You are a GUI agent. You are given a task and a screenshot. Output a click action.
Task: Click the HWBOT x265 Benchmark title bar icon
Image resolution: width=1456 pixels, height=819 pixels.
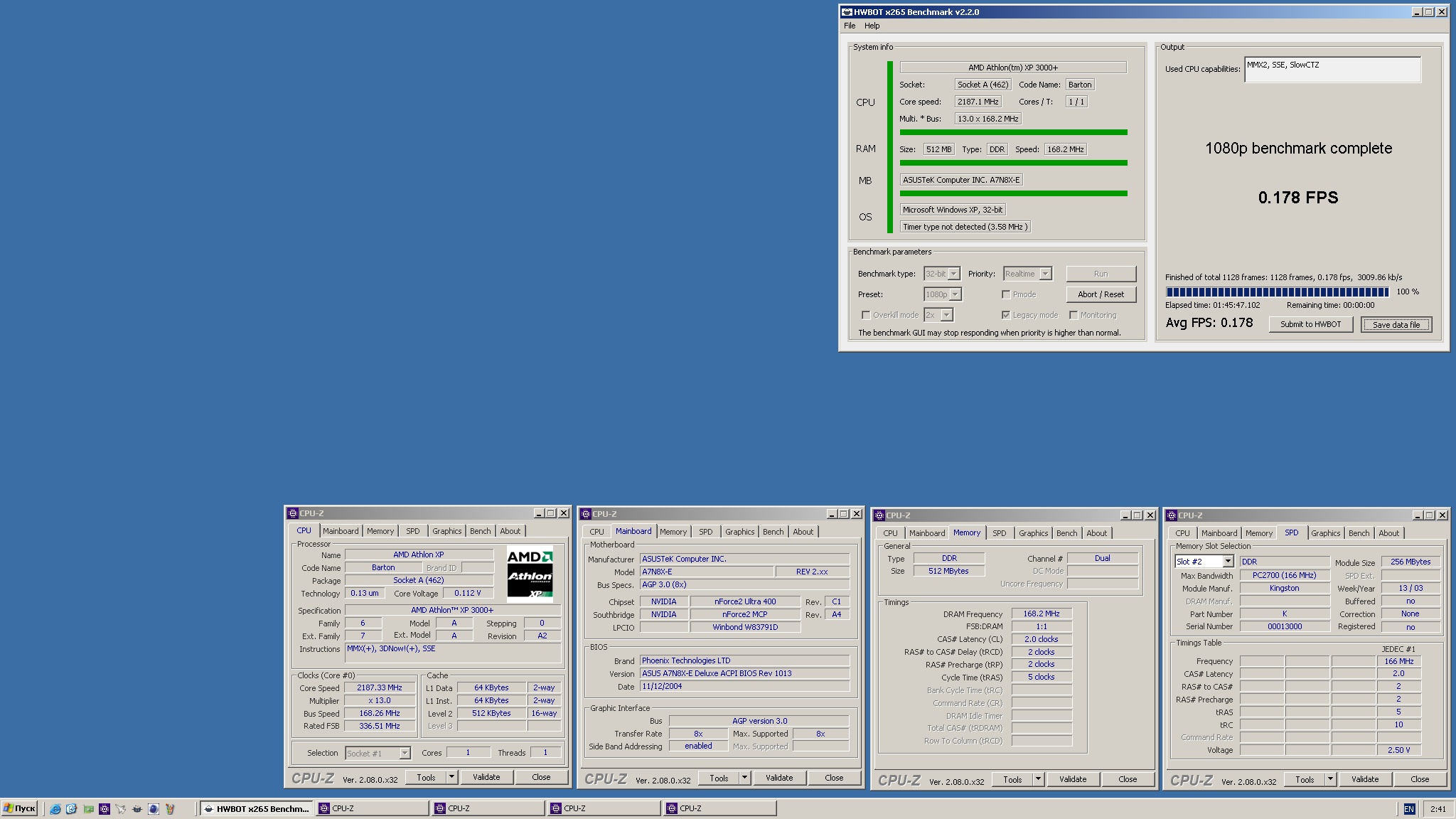[847, 12]
